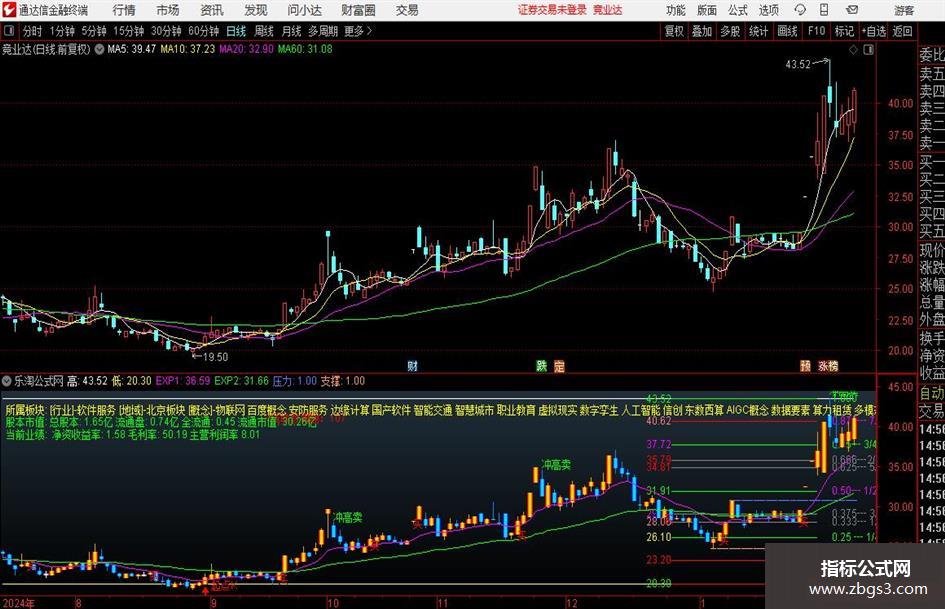Open the 发现 menu

[256, 10]
